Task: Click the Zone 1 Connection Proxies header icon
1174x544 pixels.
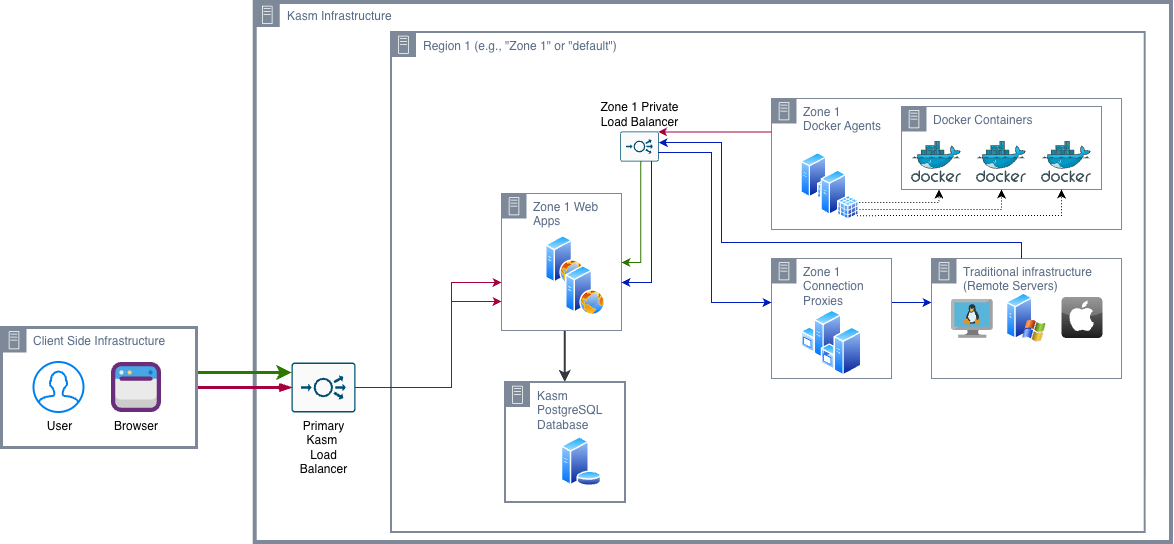Action: [784, 272]
